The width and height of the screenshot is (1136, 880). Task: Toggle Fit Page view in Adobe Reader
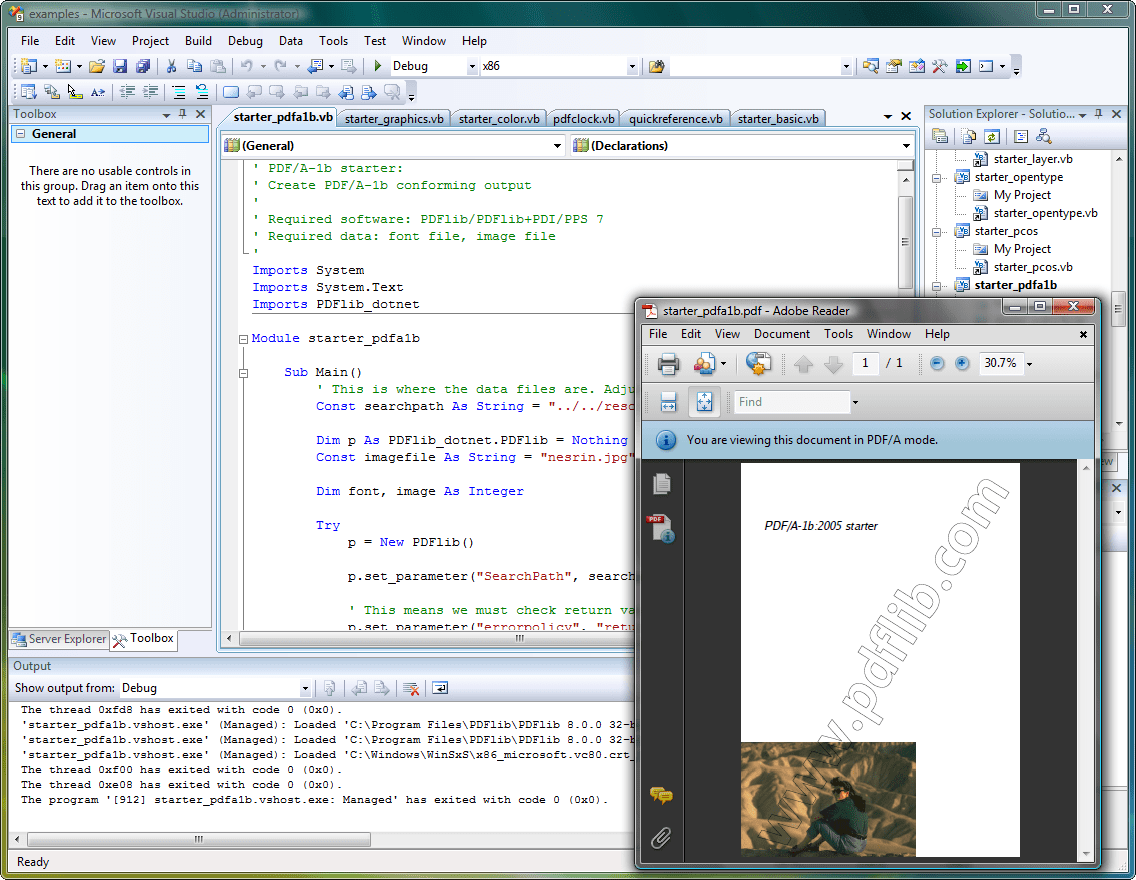pyautogui.click(x=705, y=401)
